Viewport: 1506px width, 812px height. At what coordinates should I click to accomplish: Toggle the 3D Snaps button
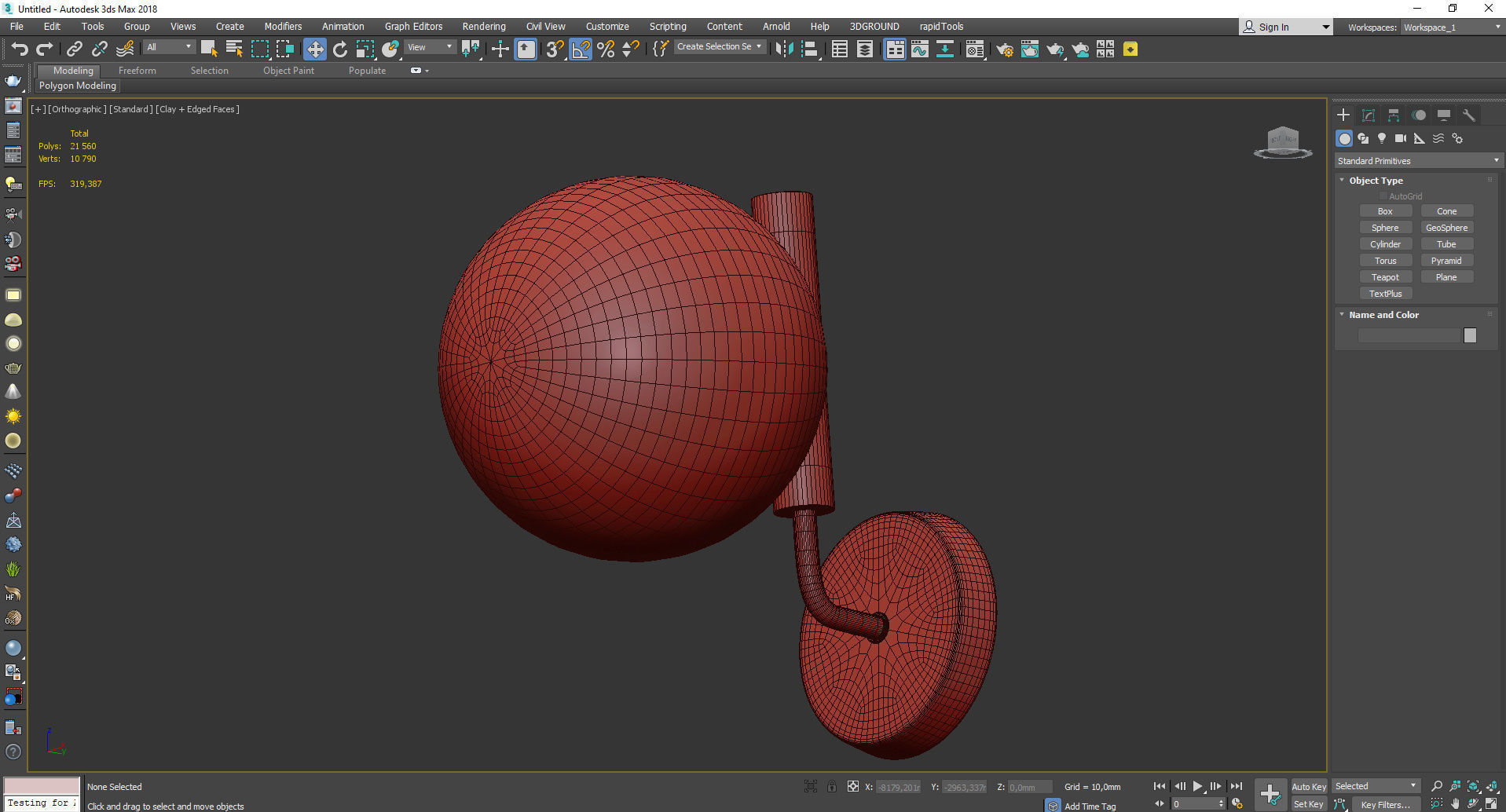point(555,49)
